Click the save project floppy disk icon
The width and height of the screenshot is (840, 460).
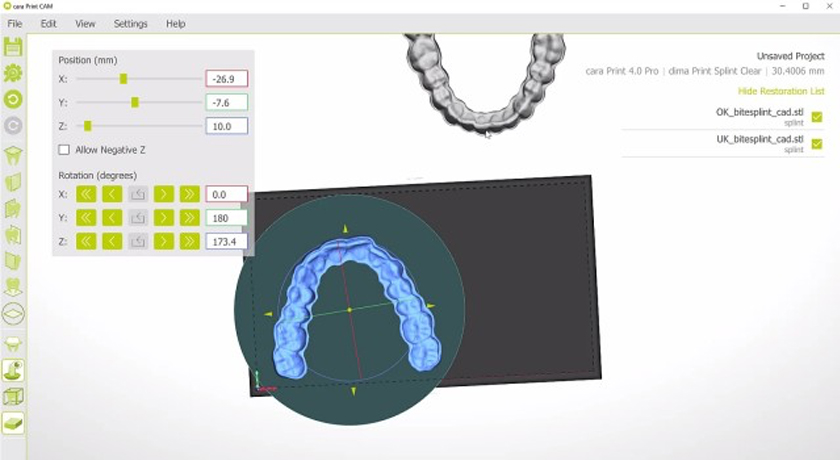pyautogui.click(x=13, y=47)
